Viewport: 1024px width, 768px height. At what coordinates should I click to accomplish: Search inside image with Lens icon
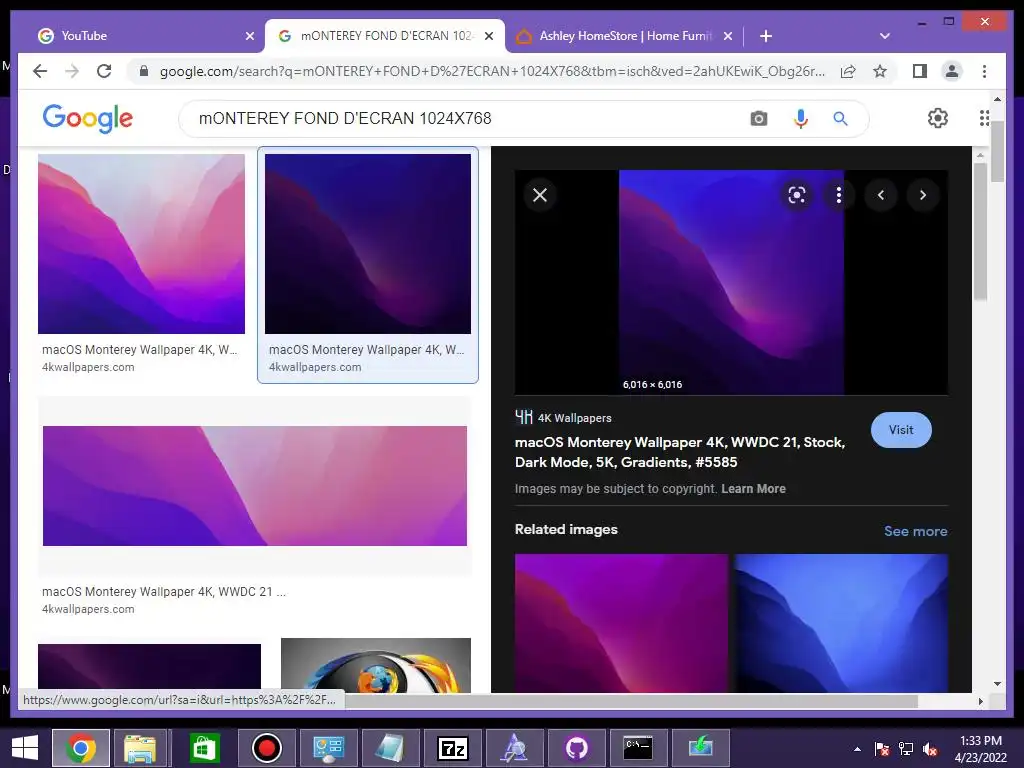pyautogui.click(x=797, y=195)
